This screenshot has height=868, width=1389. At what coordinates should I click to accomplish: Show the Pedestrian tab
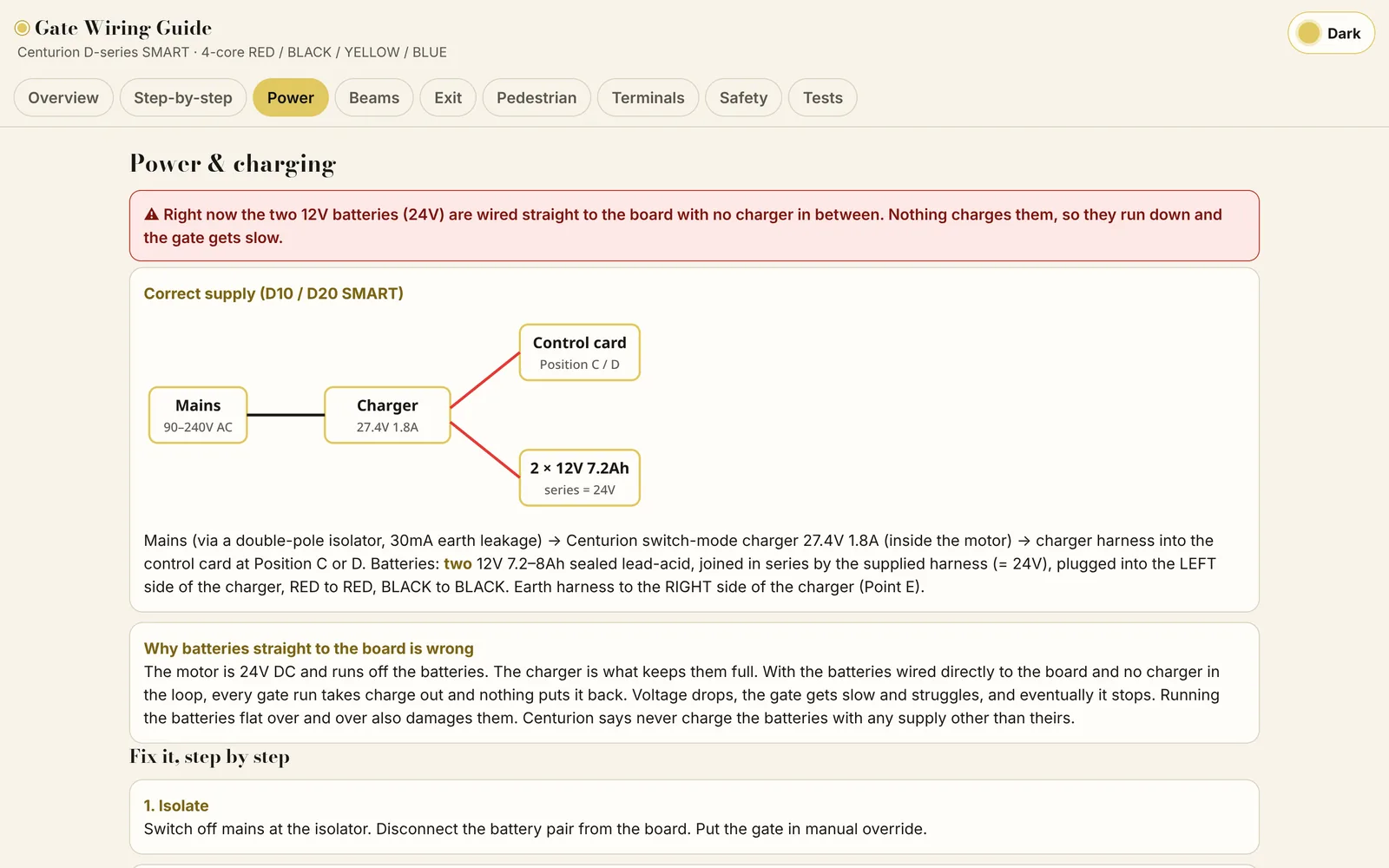[537, 97]
